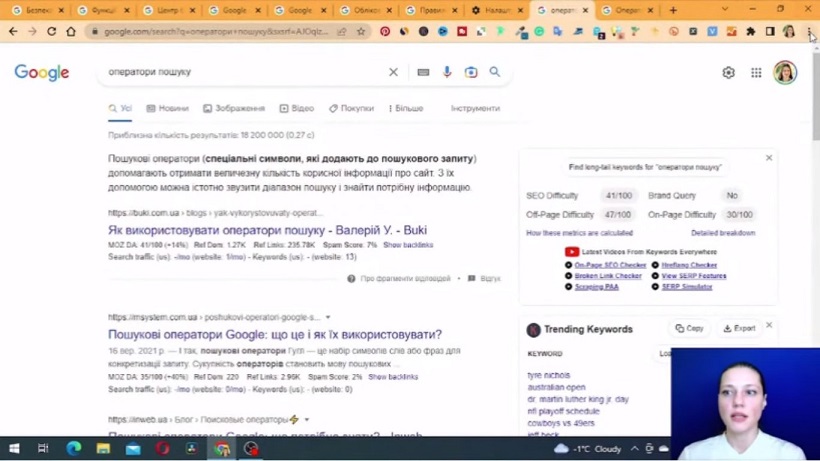This screenshot has width=820, height=461.
Task: Select trending keyword tyre nichols
Action: 549,375
